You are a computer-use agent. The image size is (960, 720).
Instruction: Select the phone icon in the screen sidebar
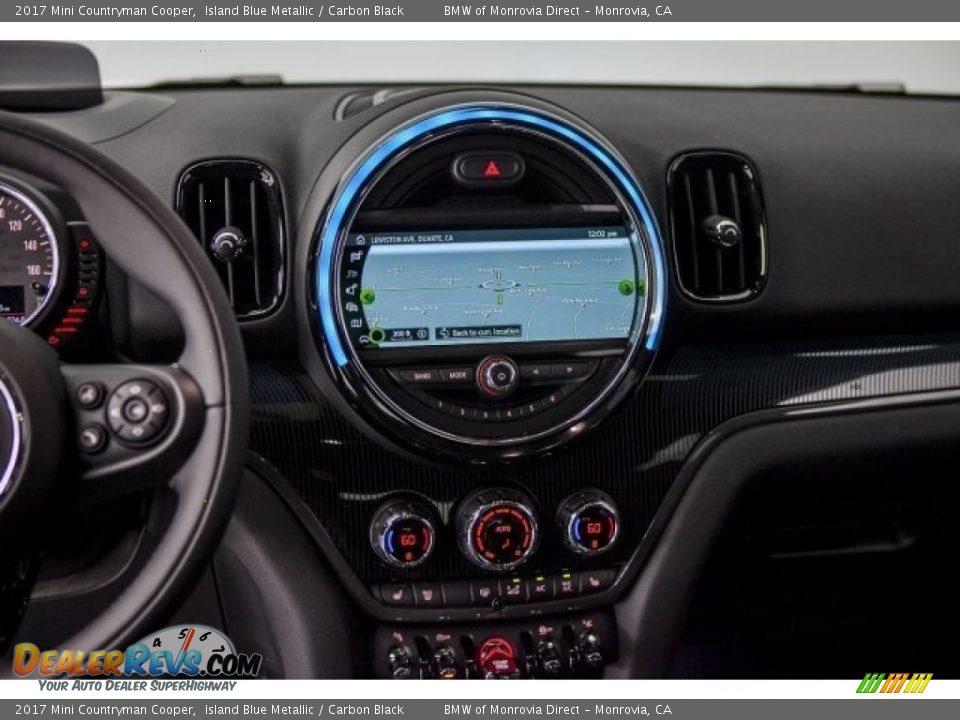tap(350, 288)
